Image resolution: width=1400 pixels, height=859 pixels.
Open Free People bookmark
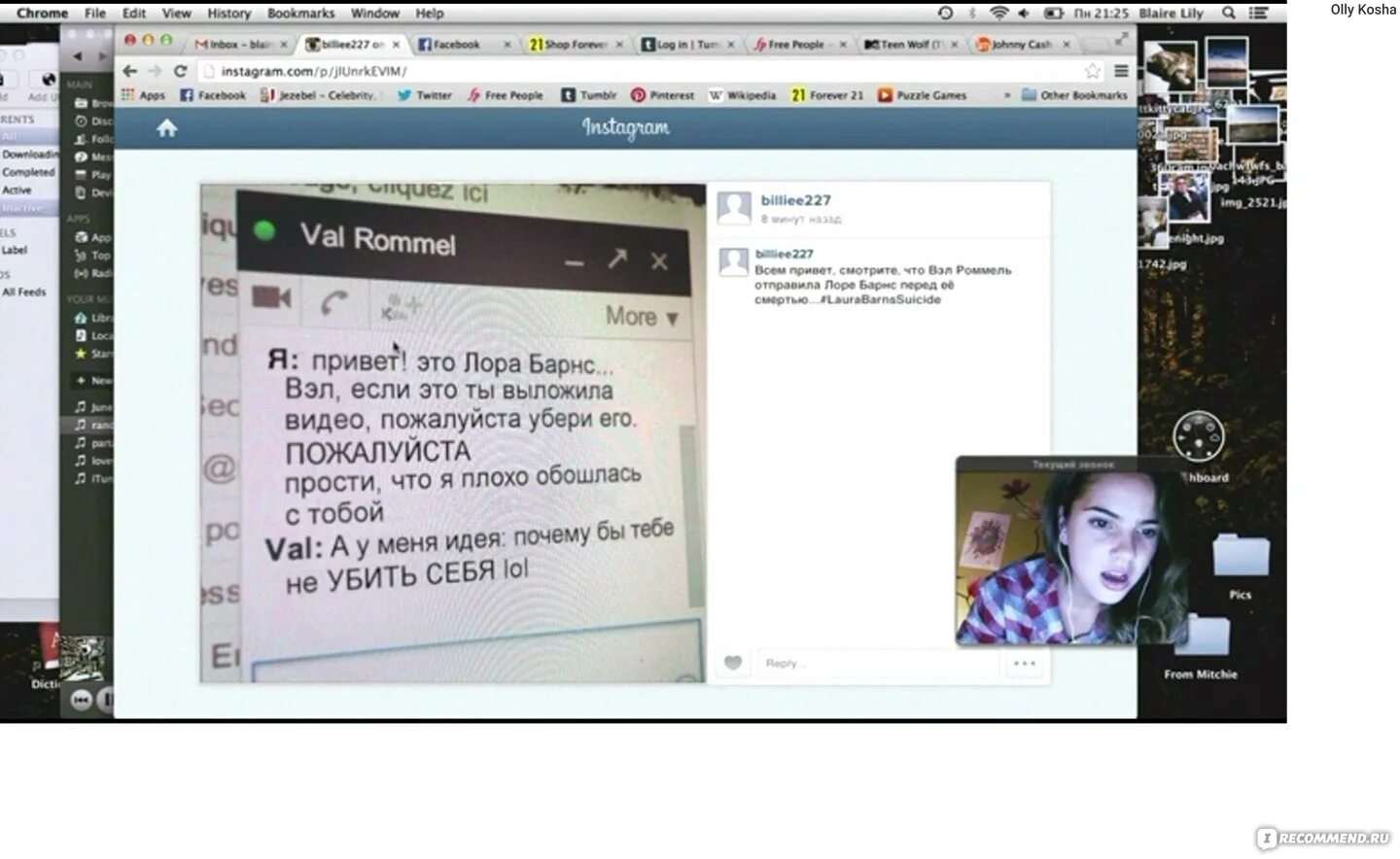[506, 95]
